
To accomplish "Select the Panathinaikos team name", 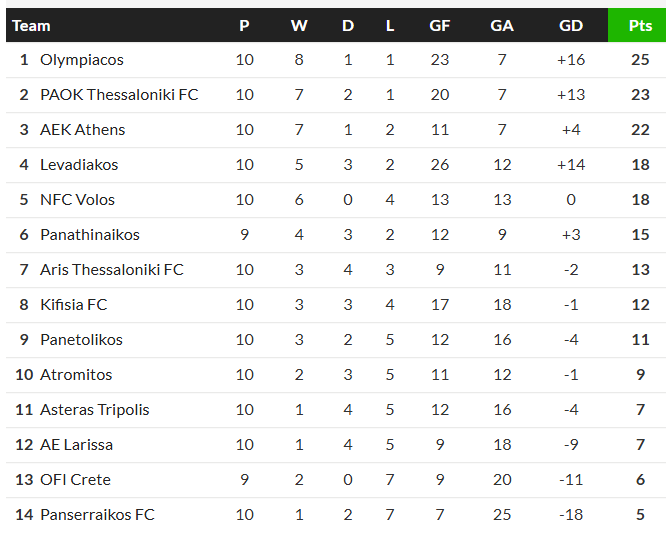I will 90,235.
